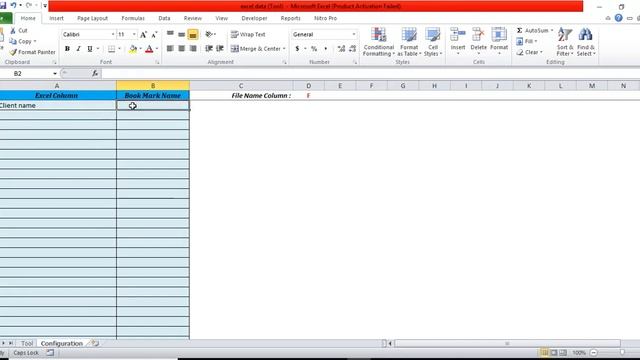This screenshot has height=360, width=640.
Task: Apply Fill Color bucket
Action: [133, 49]
